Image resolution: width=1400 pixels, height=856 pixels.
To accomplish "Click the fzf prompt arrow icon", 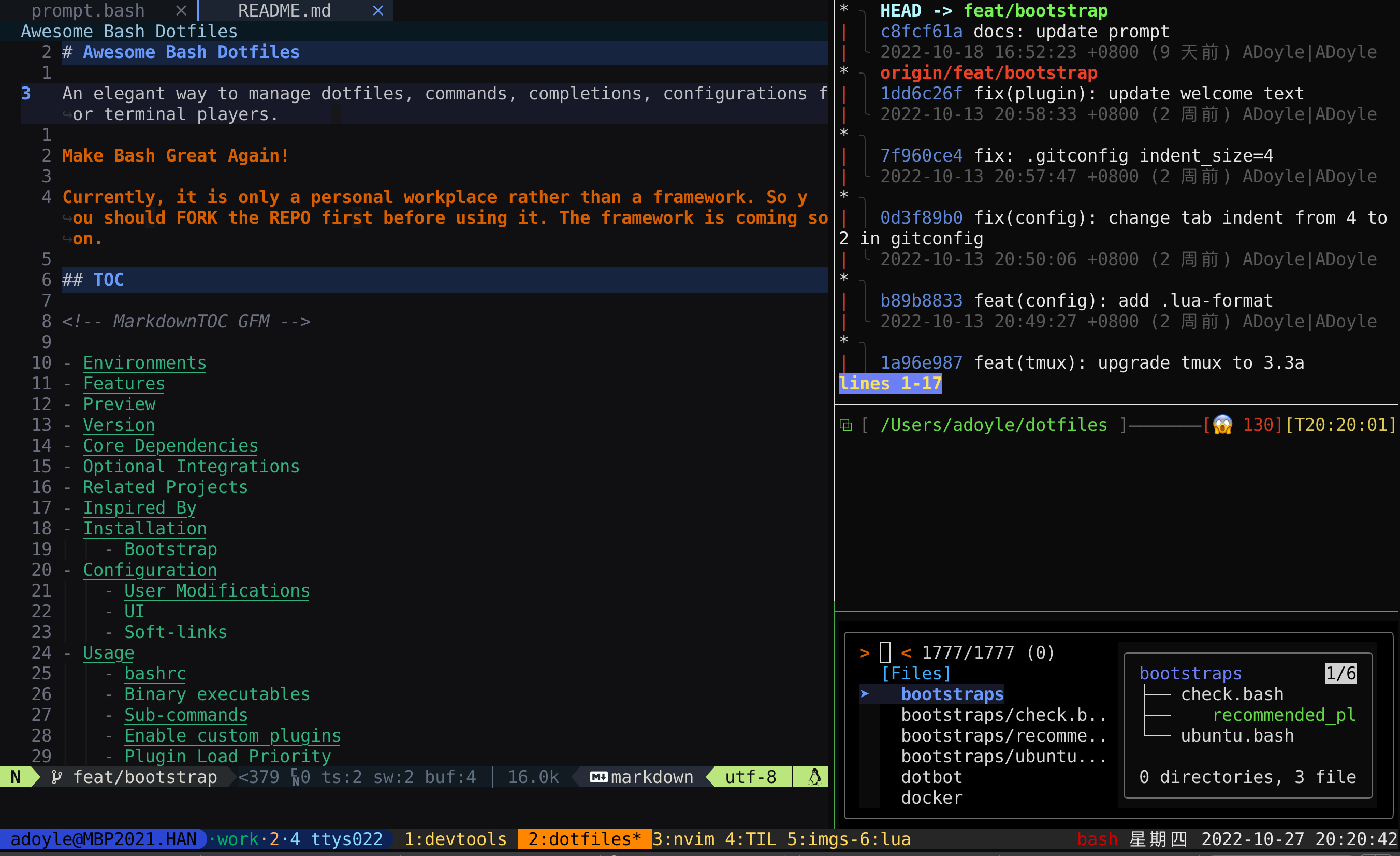I will pyautogui.click(x=864, y=652).
